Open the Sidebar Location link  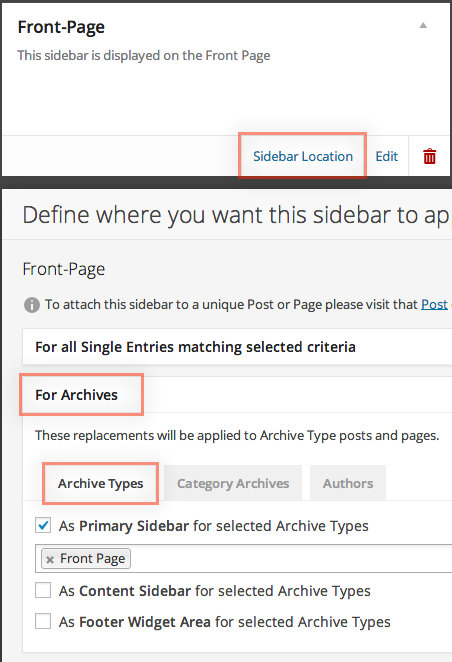pyautogui.click(x=303, y=156)
